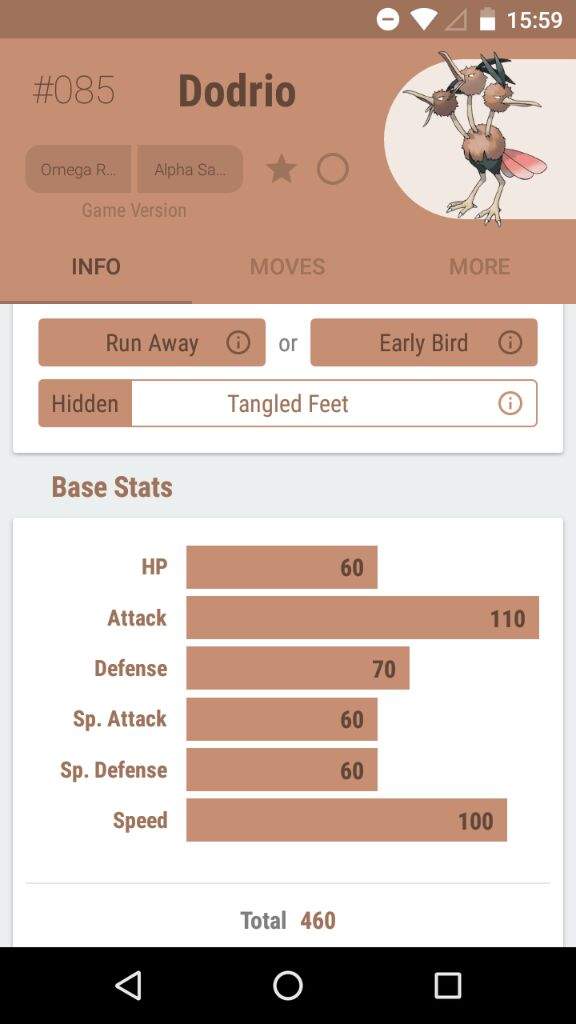This screenshot has width=576, height=1024.
Task: Tap the Android back navigation icon
Action: tap(128, 985)
